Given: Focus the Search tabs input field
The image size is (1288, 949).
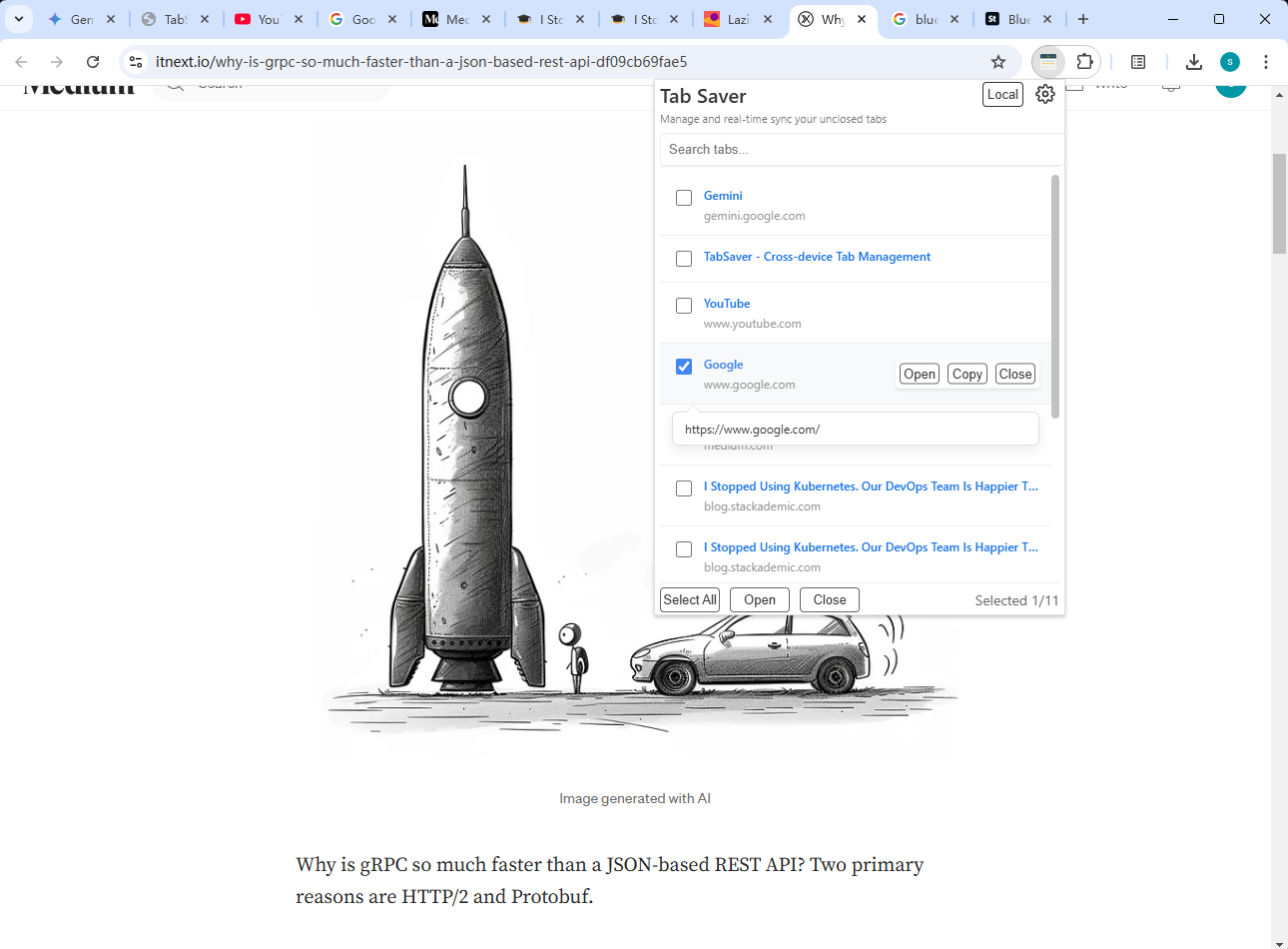Looking at the screenshot, I should pyautogui.click(x=861, y=149).
